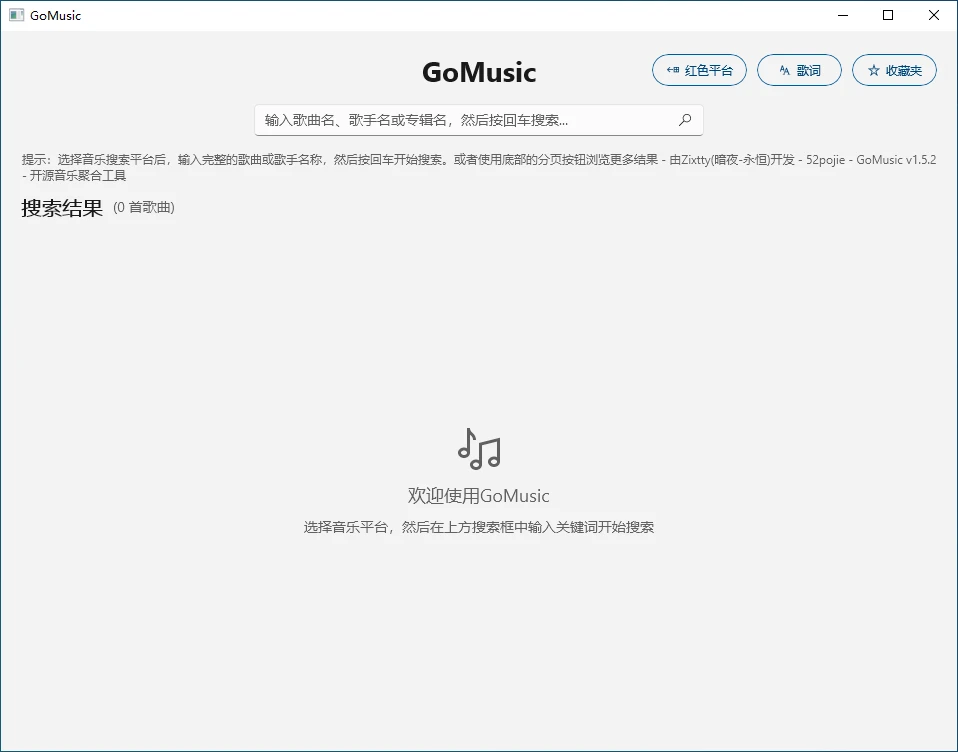The width and height of the screenshot is (958, 752).
Task: Click the 红色平台 platform switch button
Action: 699,70
